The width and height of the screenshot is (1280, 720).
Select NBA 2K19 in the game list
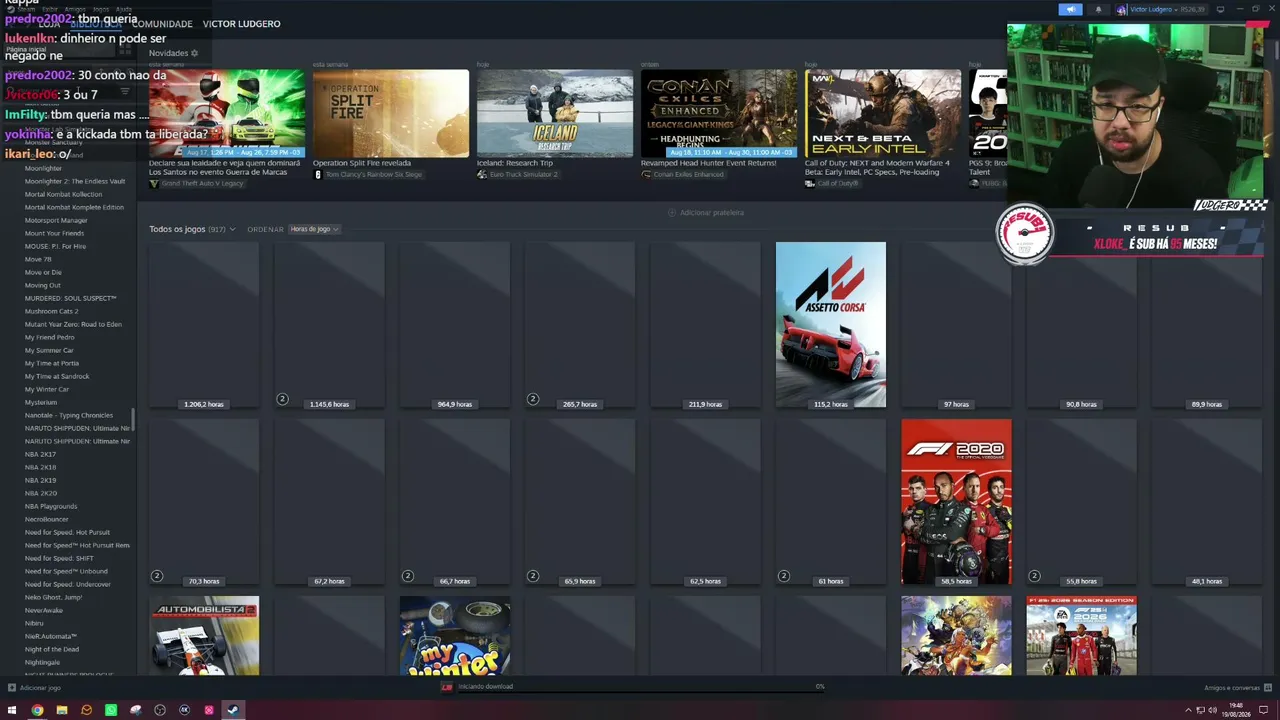tap(40, 480)
